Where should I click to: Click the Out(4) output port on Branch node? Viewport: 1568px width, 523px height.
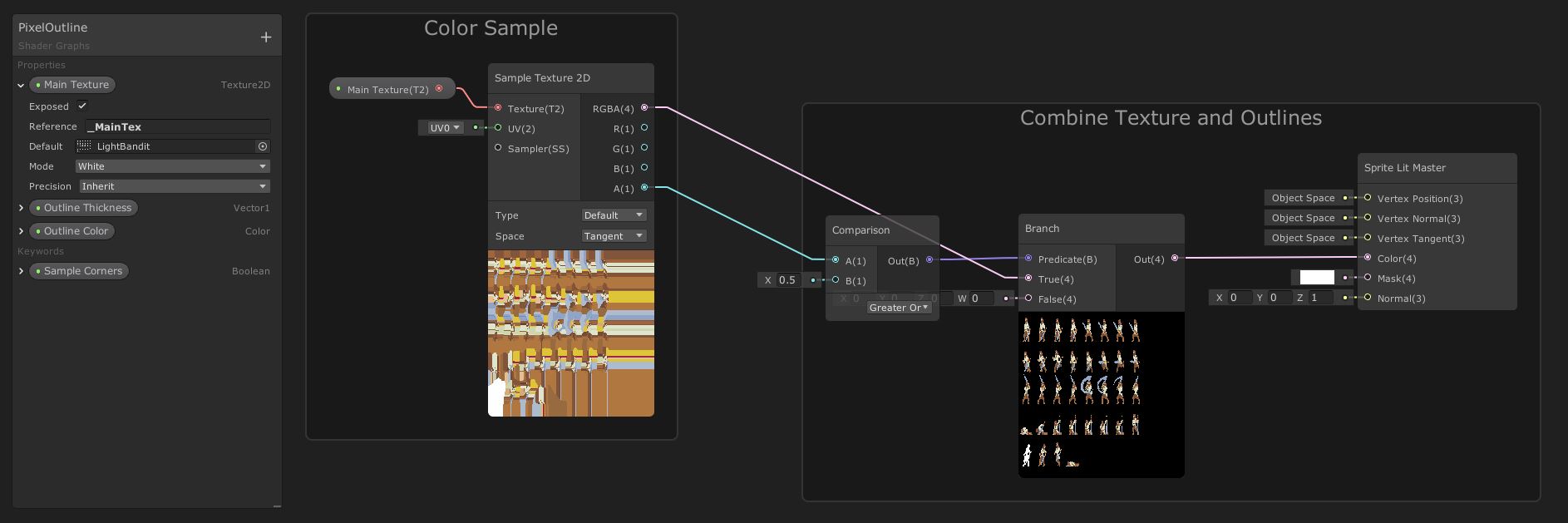point(1175,259)
